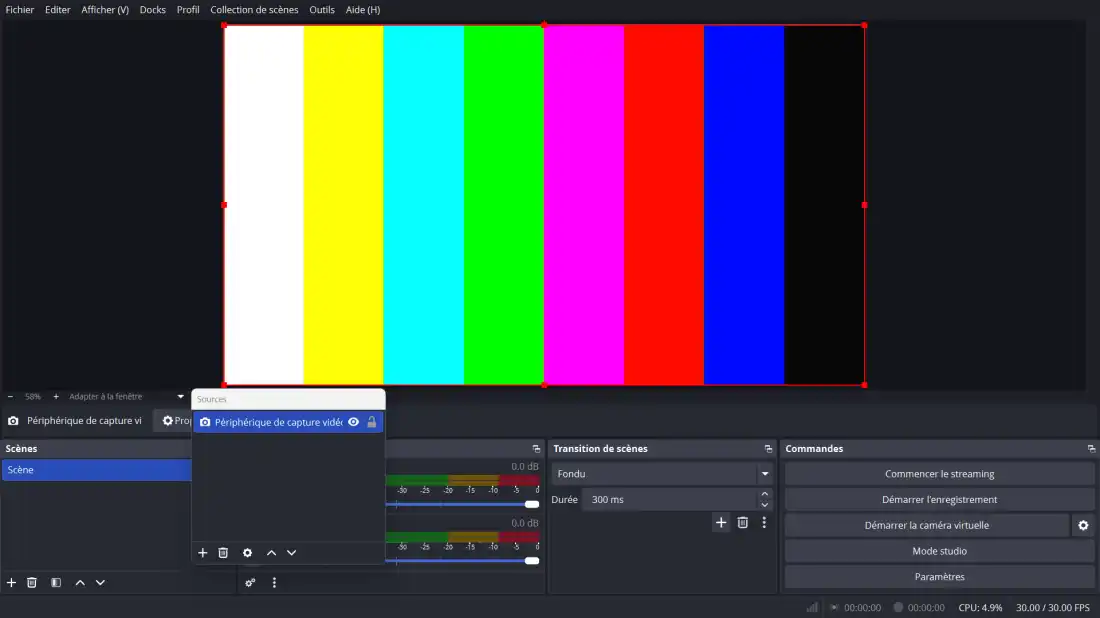Expand the preview scaling dropdown arrow
Image resolution: width=1100 pixels, height=618 pixels.
[180, 397]
